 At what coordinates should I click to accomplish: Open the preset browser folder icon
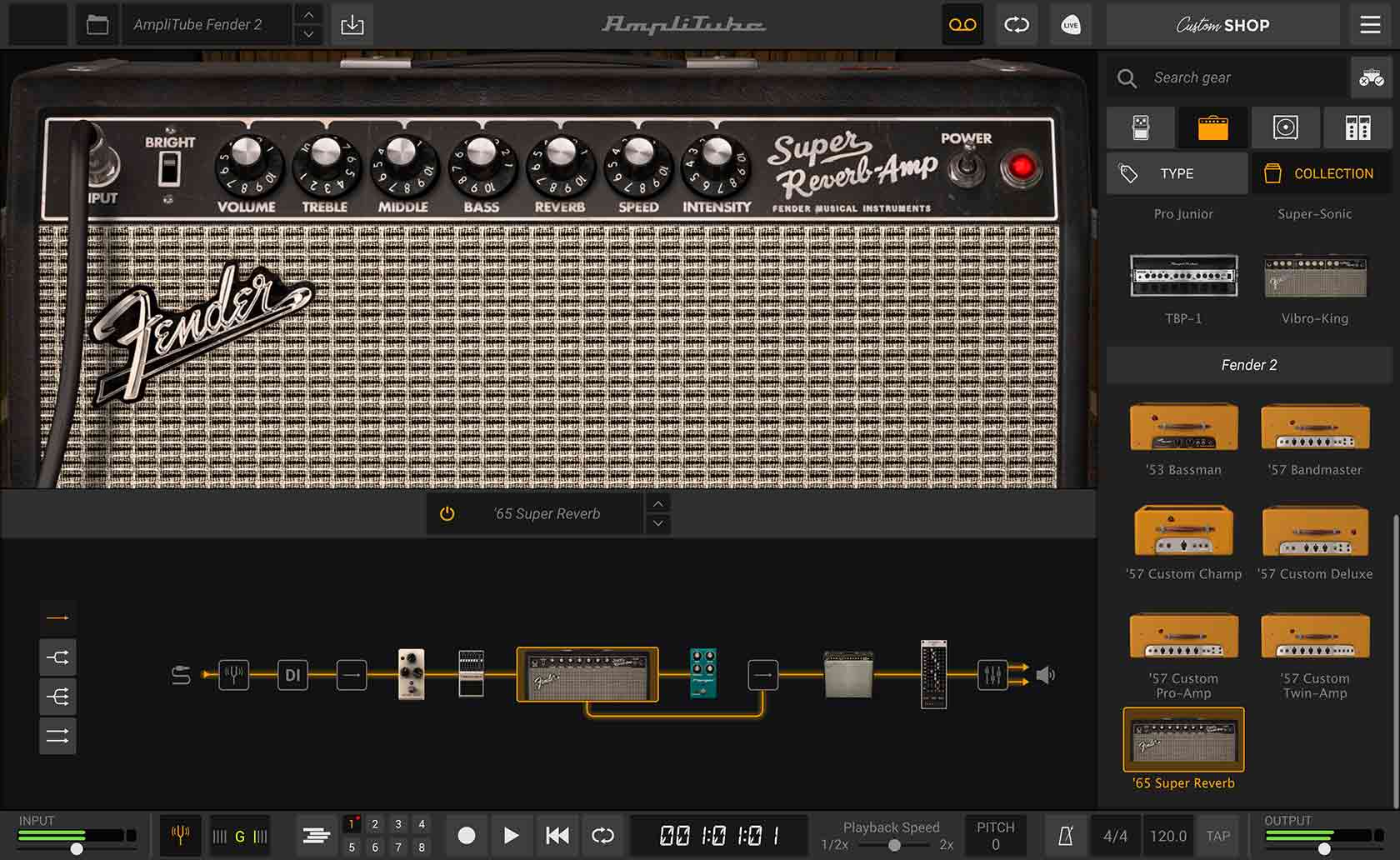pos(97,25)
